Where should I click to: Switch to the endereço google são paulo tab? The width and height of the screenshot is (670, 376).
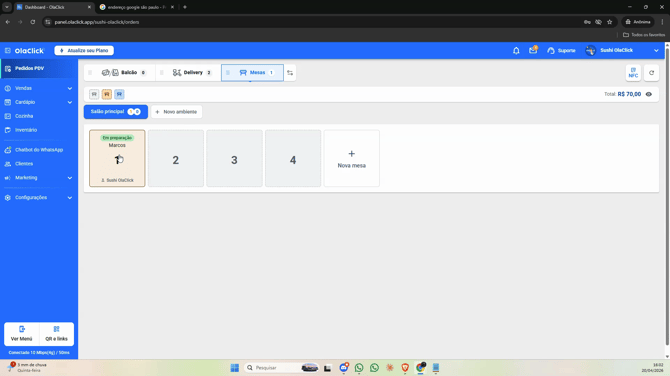[x=136, y=7]
